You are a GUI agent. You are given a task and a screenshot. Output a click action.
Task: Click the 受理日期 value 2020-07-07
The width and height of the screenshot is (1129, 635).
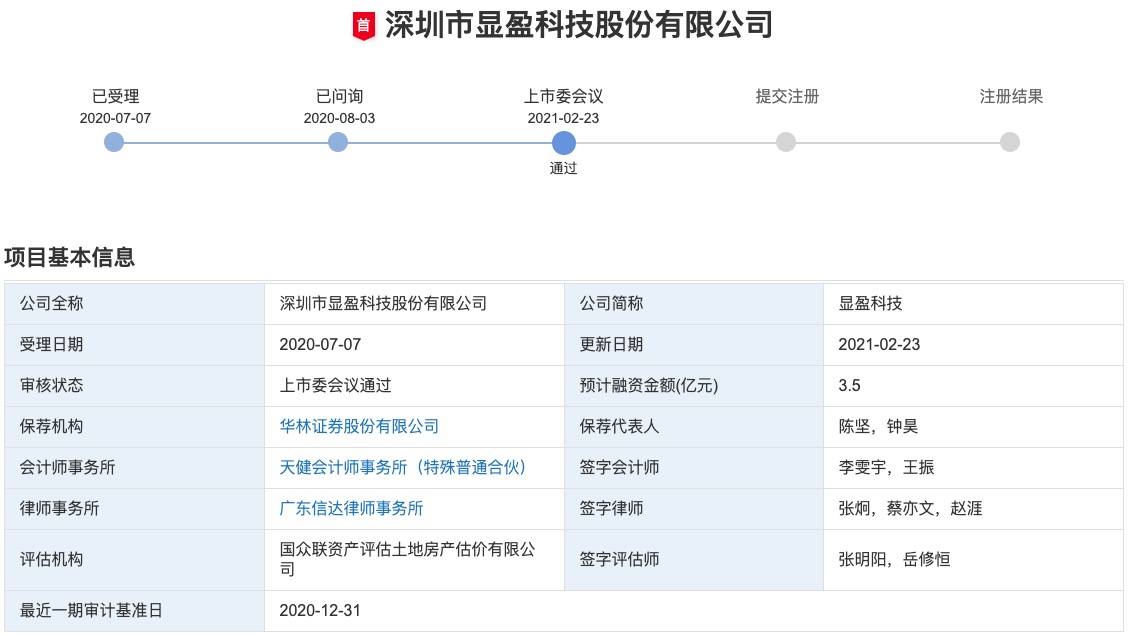(x=320, y=344)
